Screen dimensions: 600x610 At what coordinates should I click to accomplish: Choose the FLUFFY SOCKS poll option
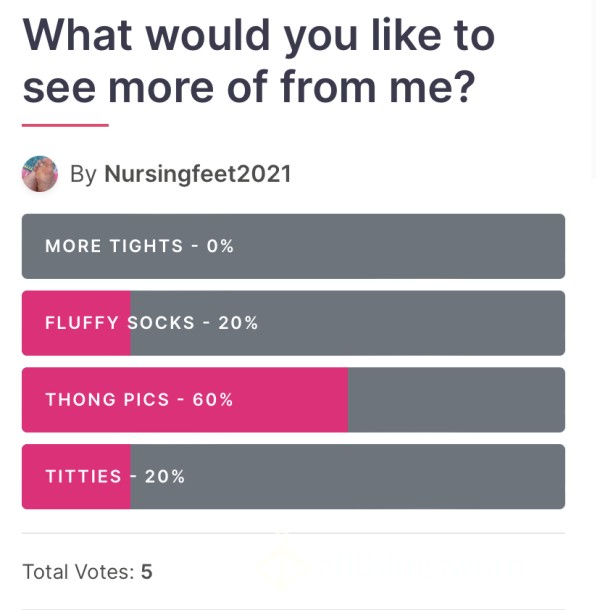pyautogui.click(x=293, y=323)
